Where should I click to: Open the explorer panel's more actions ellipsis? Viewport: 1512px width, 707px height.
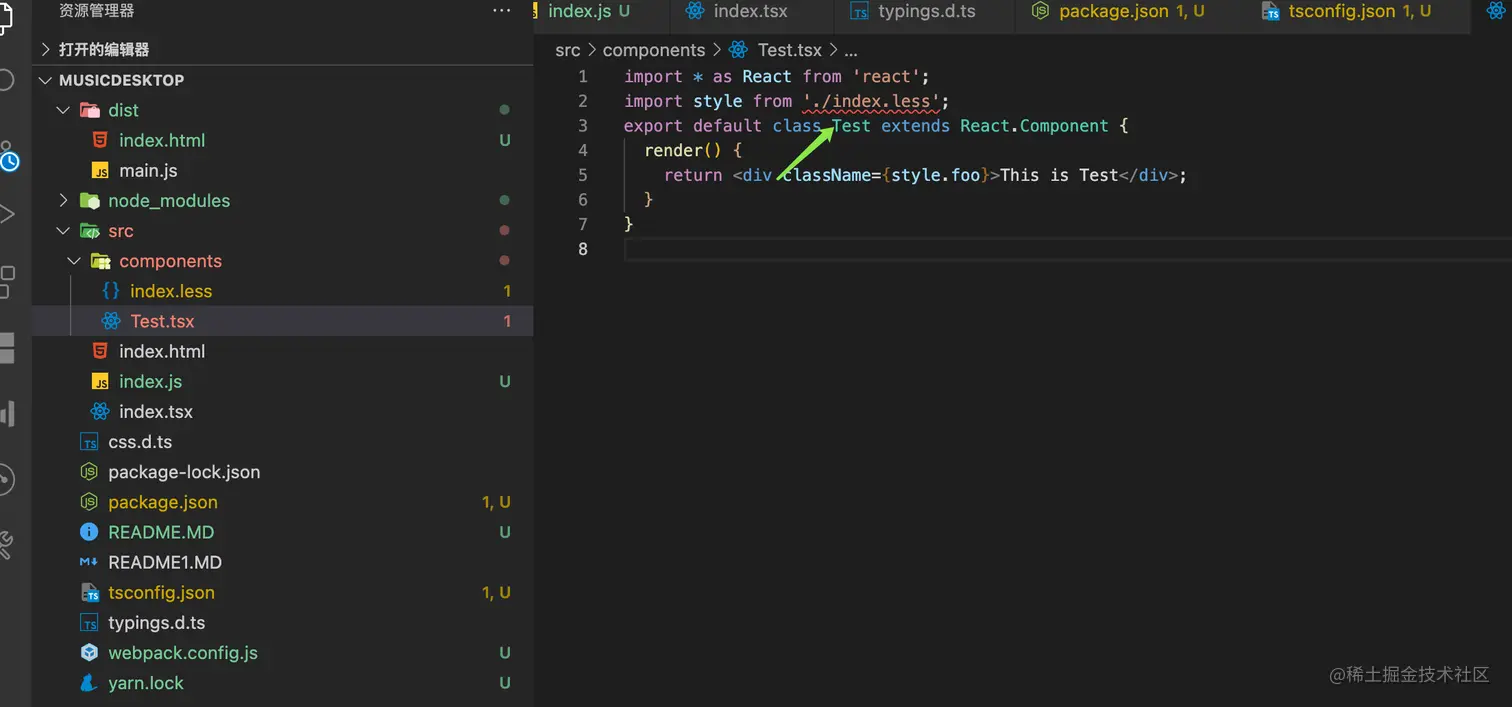point(502,11)
